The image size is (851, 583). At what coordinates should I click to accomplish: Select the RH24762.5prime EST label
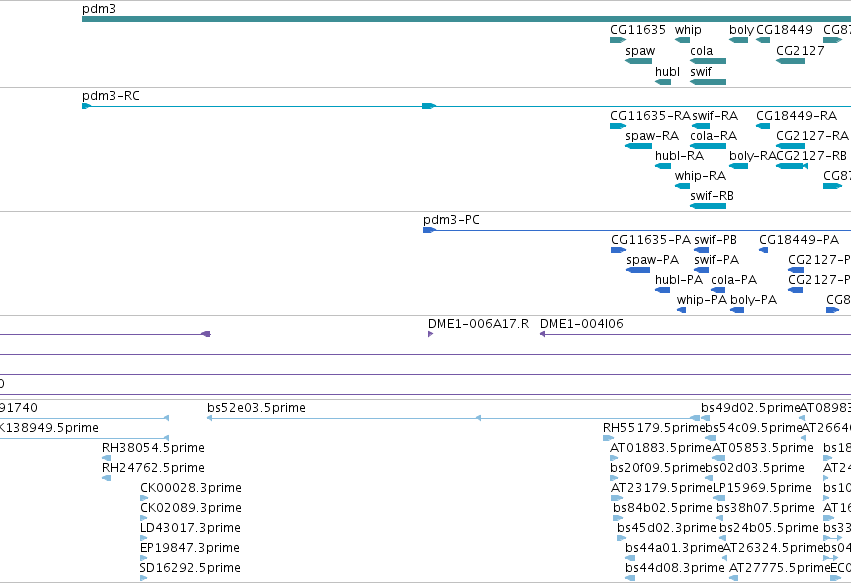[154, 468]
